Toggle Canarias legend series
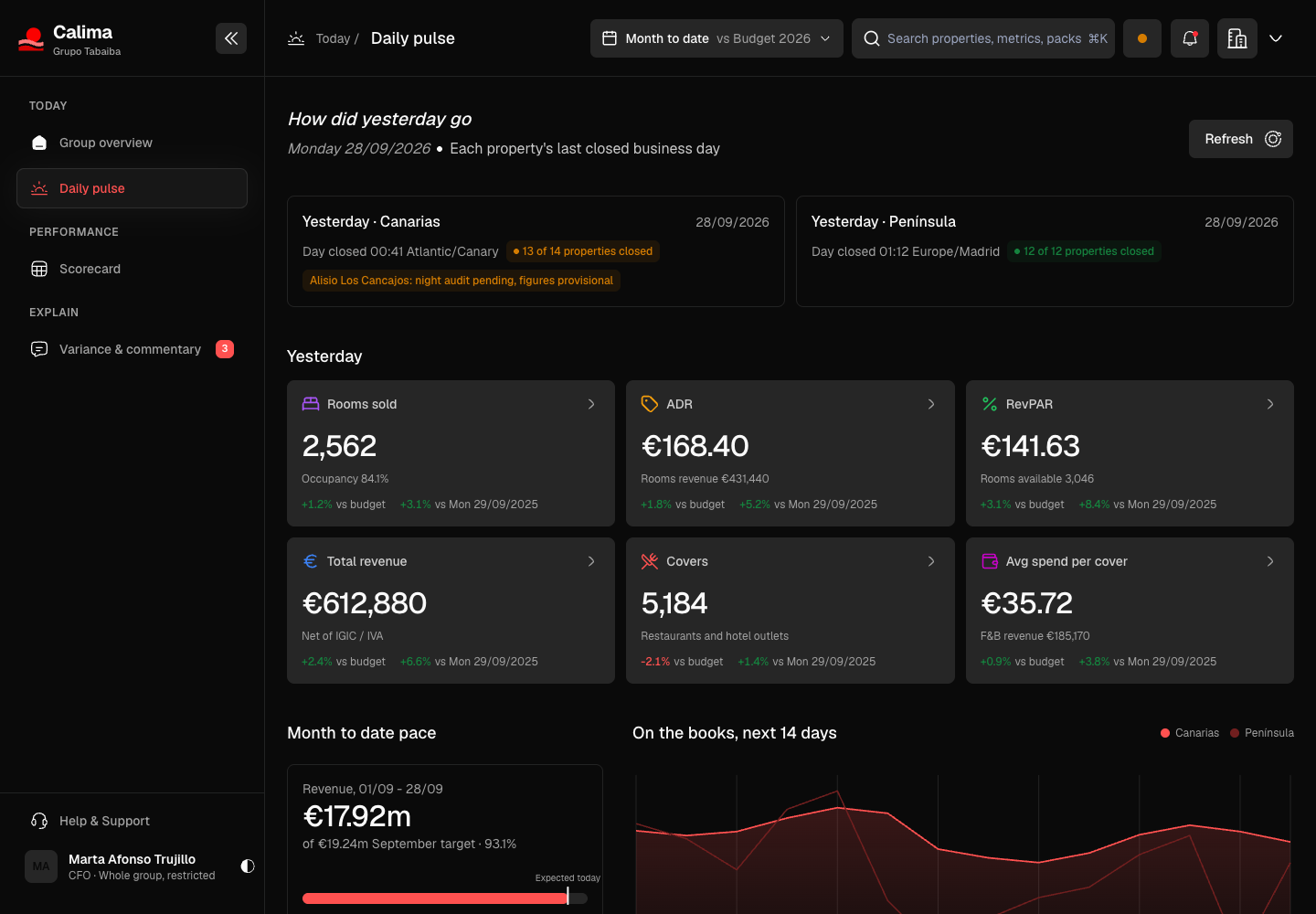Image resolution: width=1316 pixels, height=914 pixels. click(x=1190, y=733)
